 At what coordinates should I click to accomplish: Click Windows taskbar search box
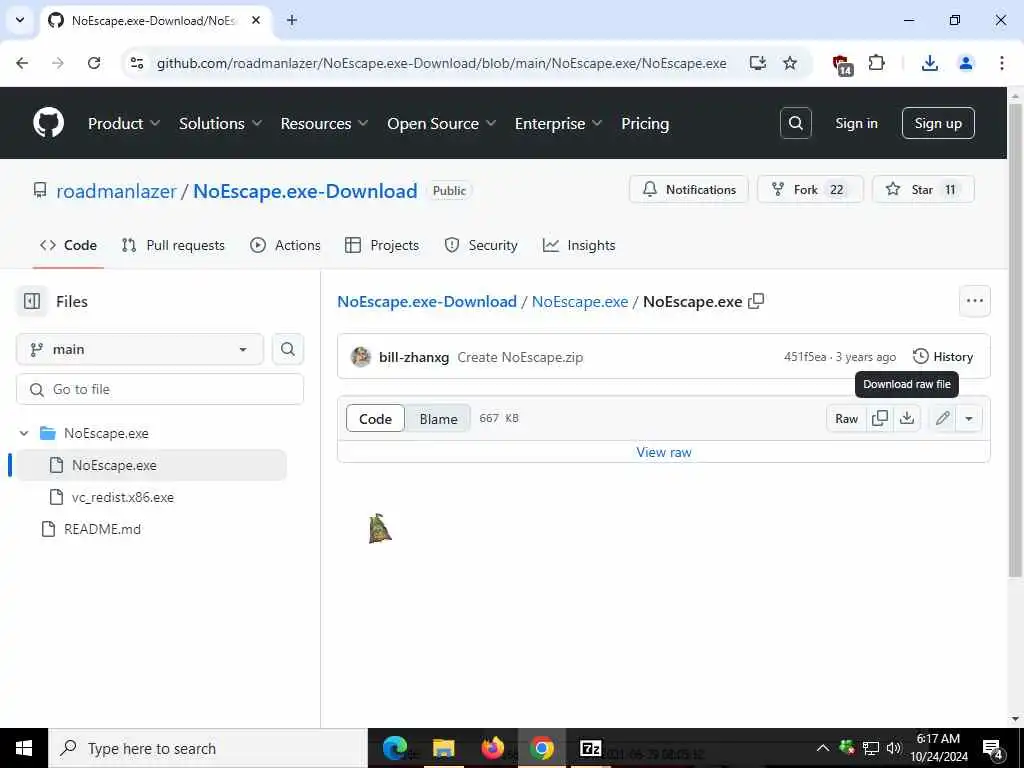[208, 748]
